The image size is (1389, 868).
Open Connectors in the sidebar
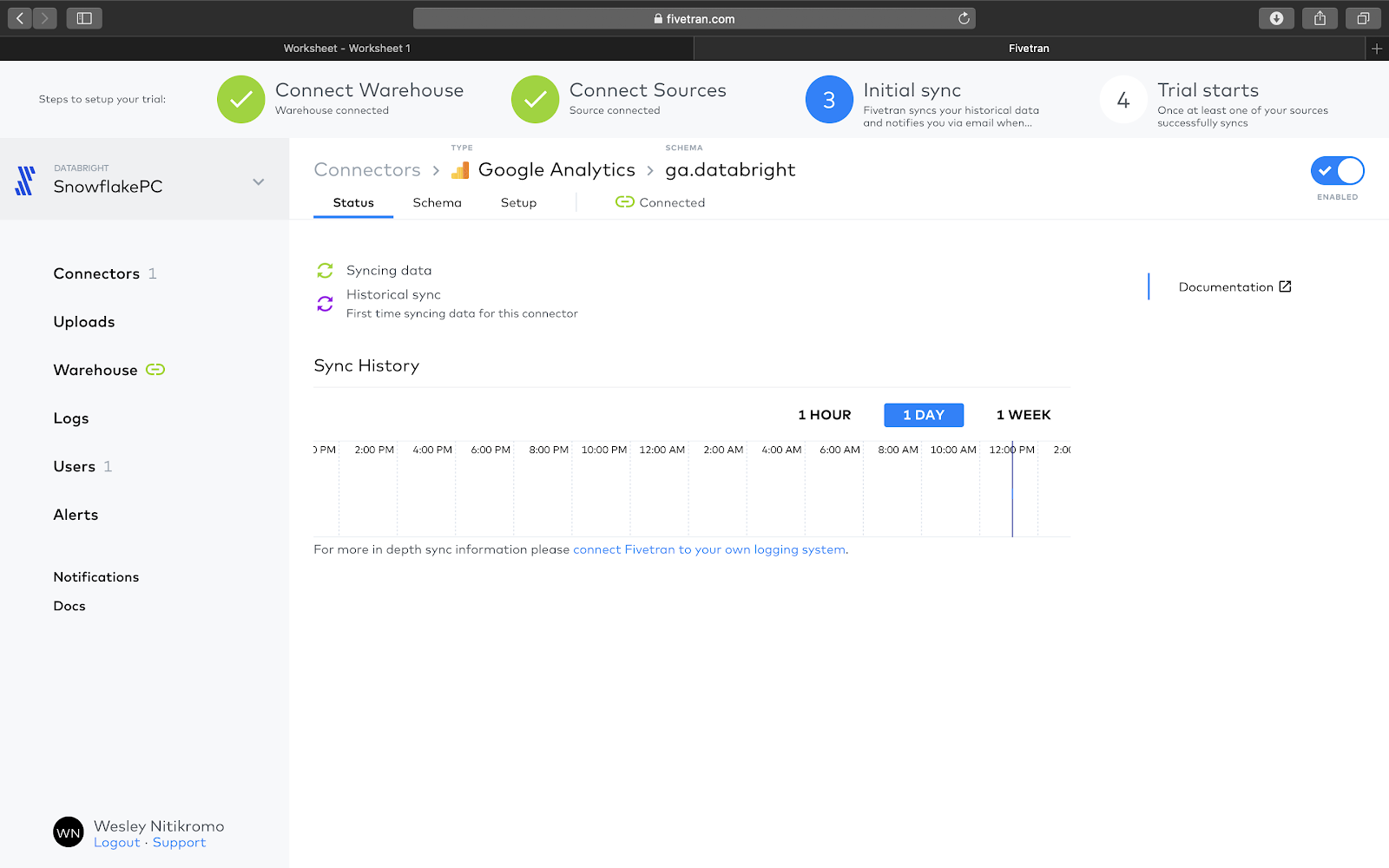(x=96, y=274)
